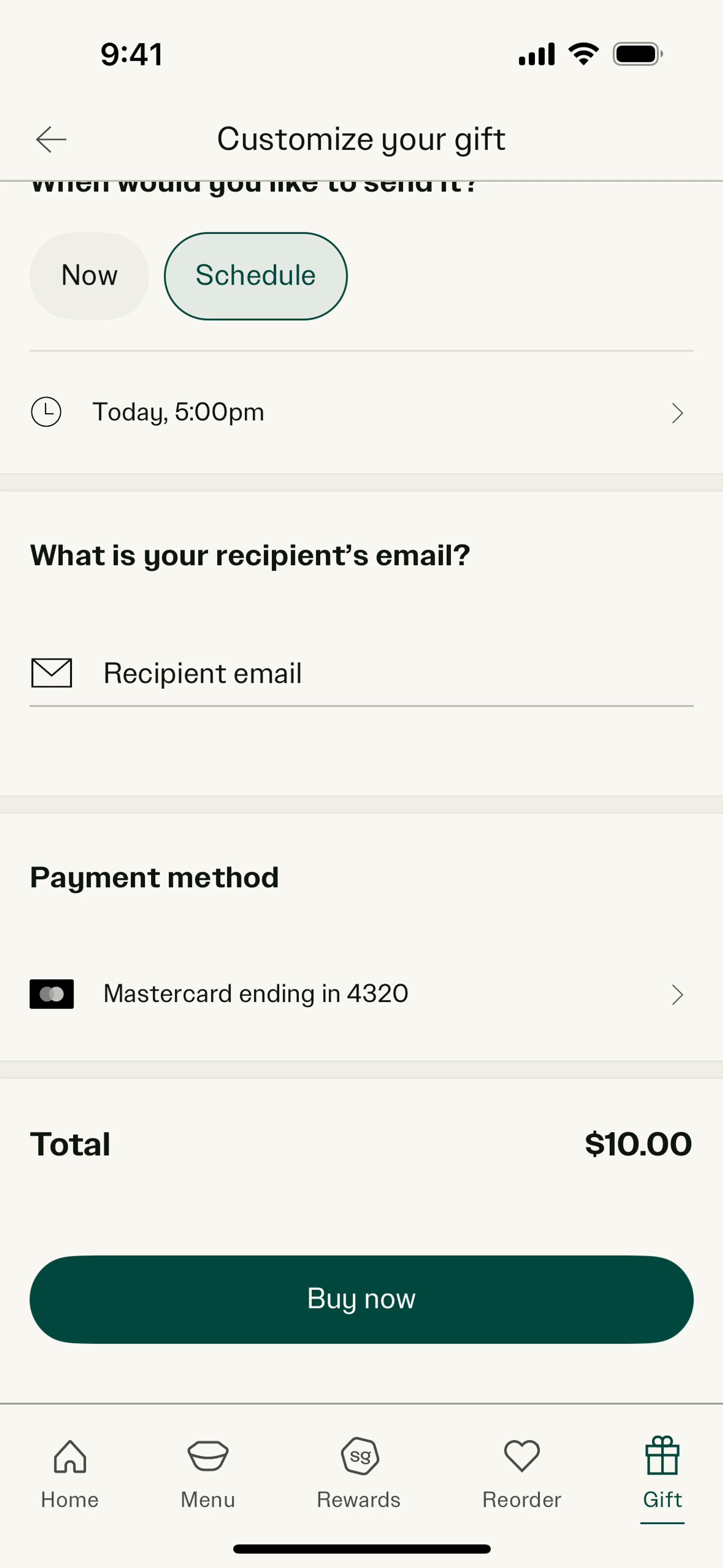Choose the Schedule send option
Screen dimensions: 723x1568
coord(256,276)
